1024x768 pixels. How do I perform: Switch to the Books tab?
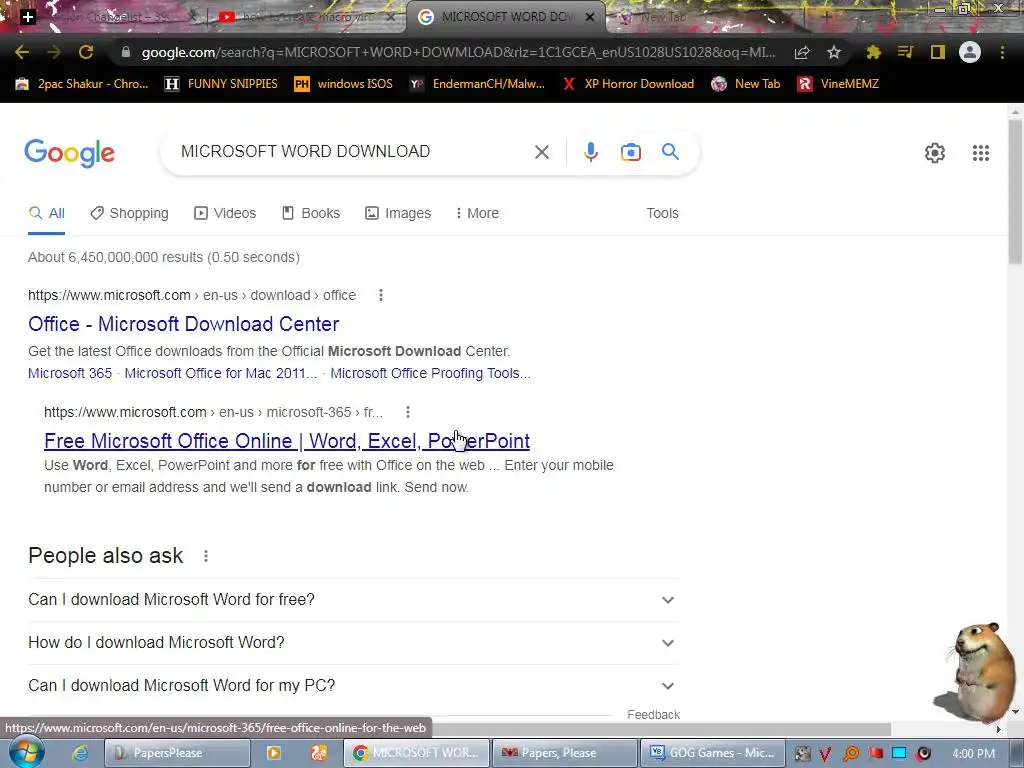pyautogui.click(x=311, y=213)
